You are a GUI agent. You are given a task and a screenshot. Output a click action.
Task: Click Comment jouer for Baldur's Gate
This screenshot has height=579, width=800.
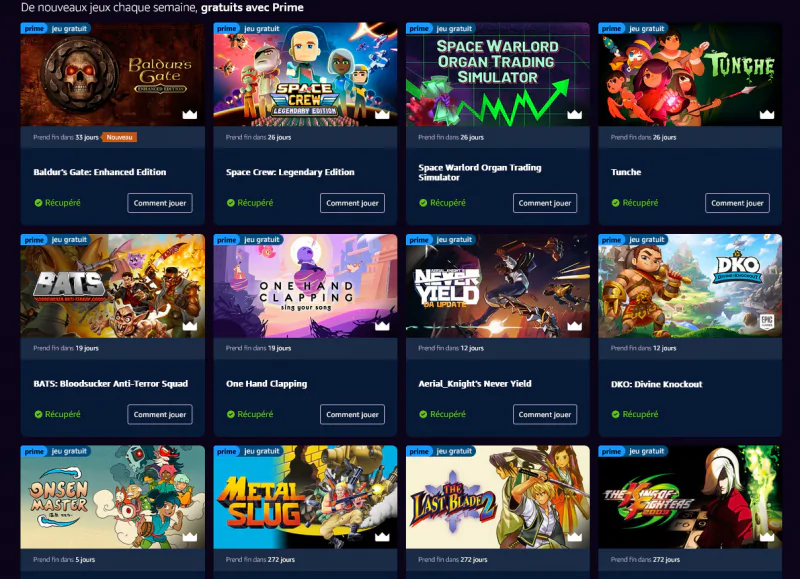[160, 203]
